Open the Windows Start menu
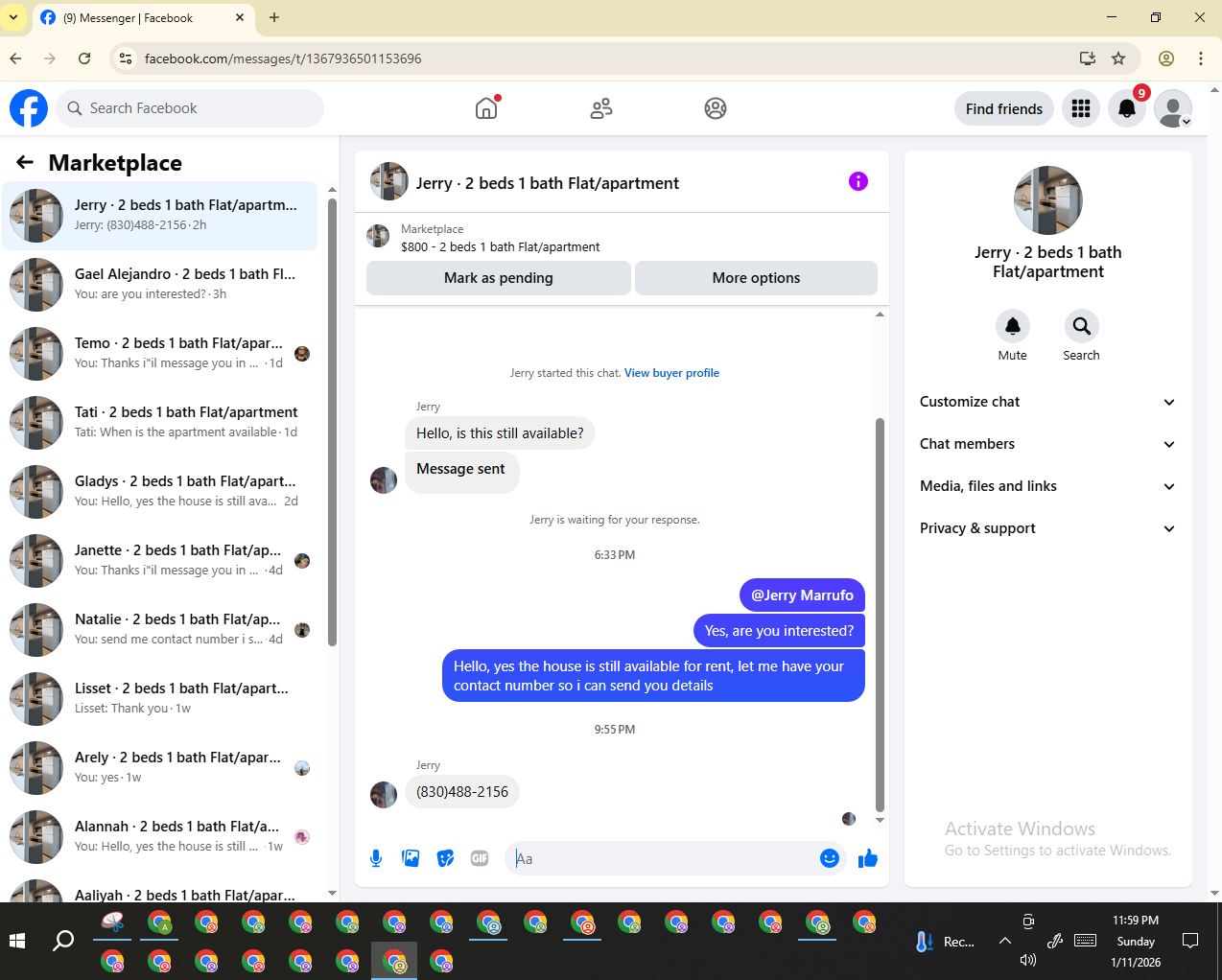Screen dimensions: 1222x980 coord(17,941)
